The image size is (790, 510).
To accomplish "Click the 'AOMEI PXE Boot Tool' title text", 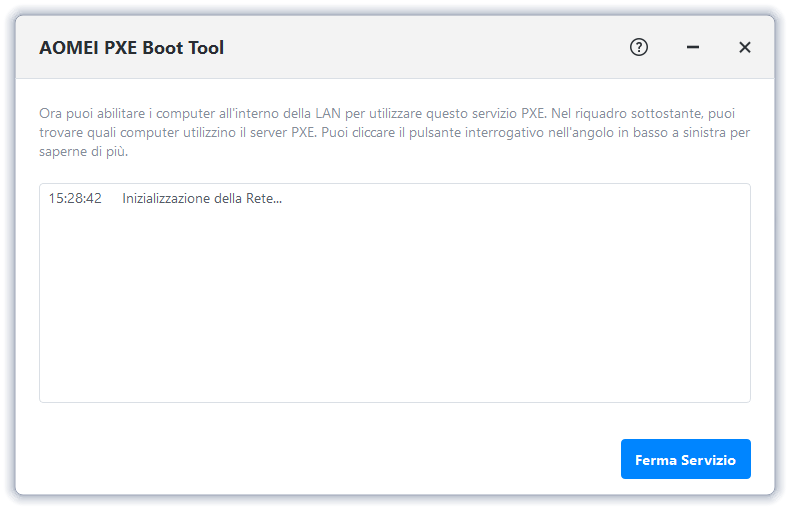I will point(131,48).
